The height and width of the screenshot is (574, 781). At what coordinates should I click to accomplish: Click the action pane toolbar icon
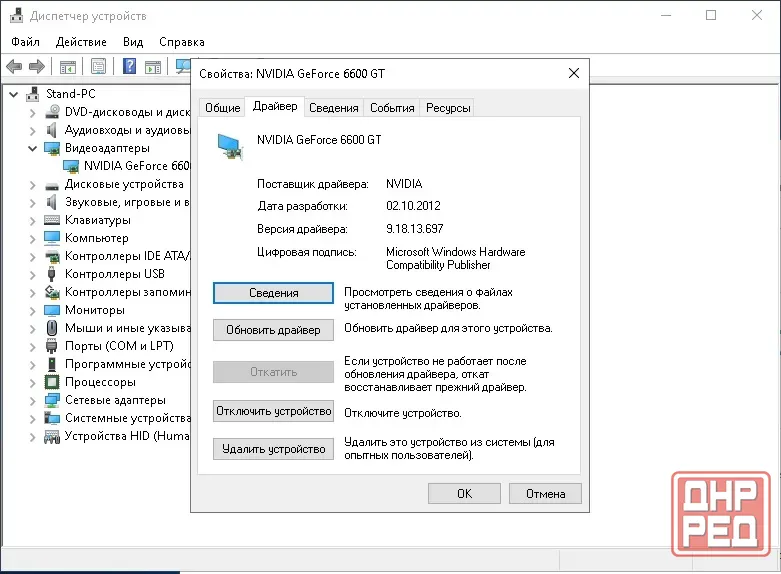click(153, 66)
